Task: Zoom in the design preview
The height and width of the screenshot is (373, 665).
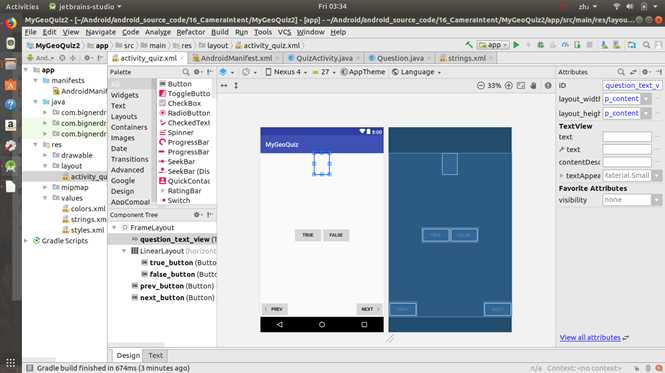Action: coord(509,85)
